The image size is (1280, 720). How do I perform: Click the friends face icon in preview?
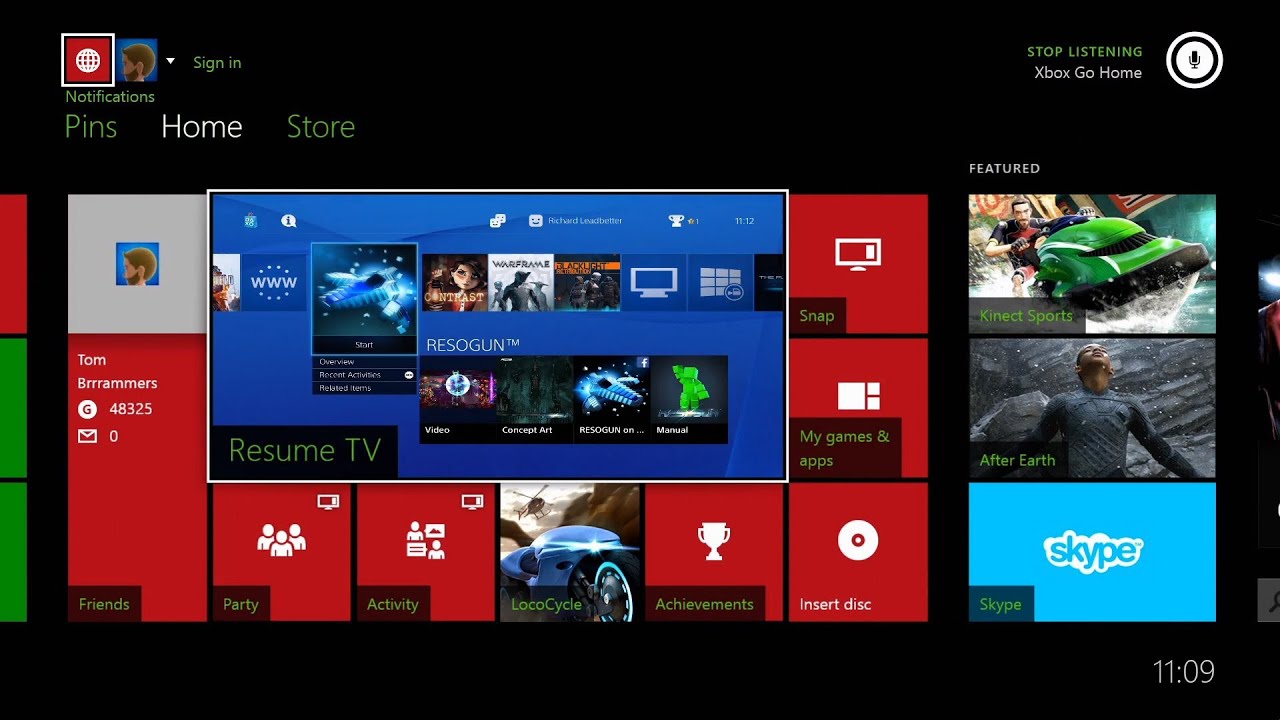click(535, 221)
